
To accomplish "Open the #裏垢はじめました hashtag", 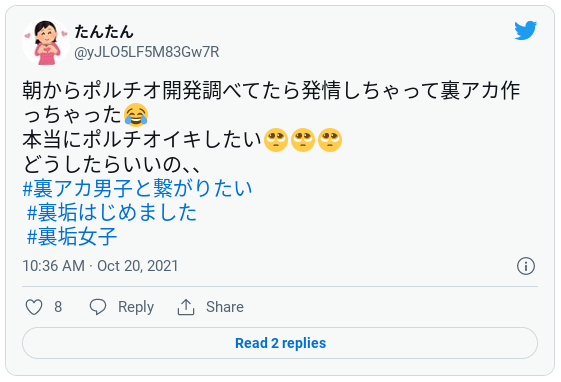I will pyautogui.click(x=112, y=212).
